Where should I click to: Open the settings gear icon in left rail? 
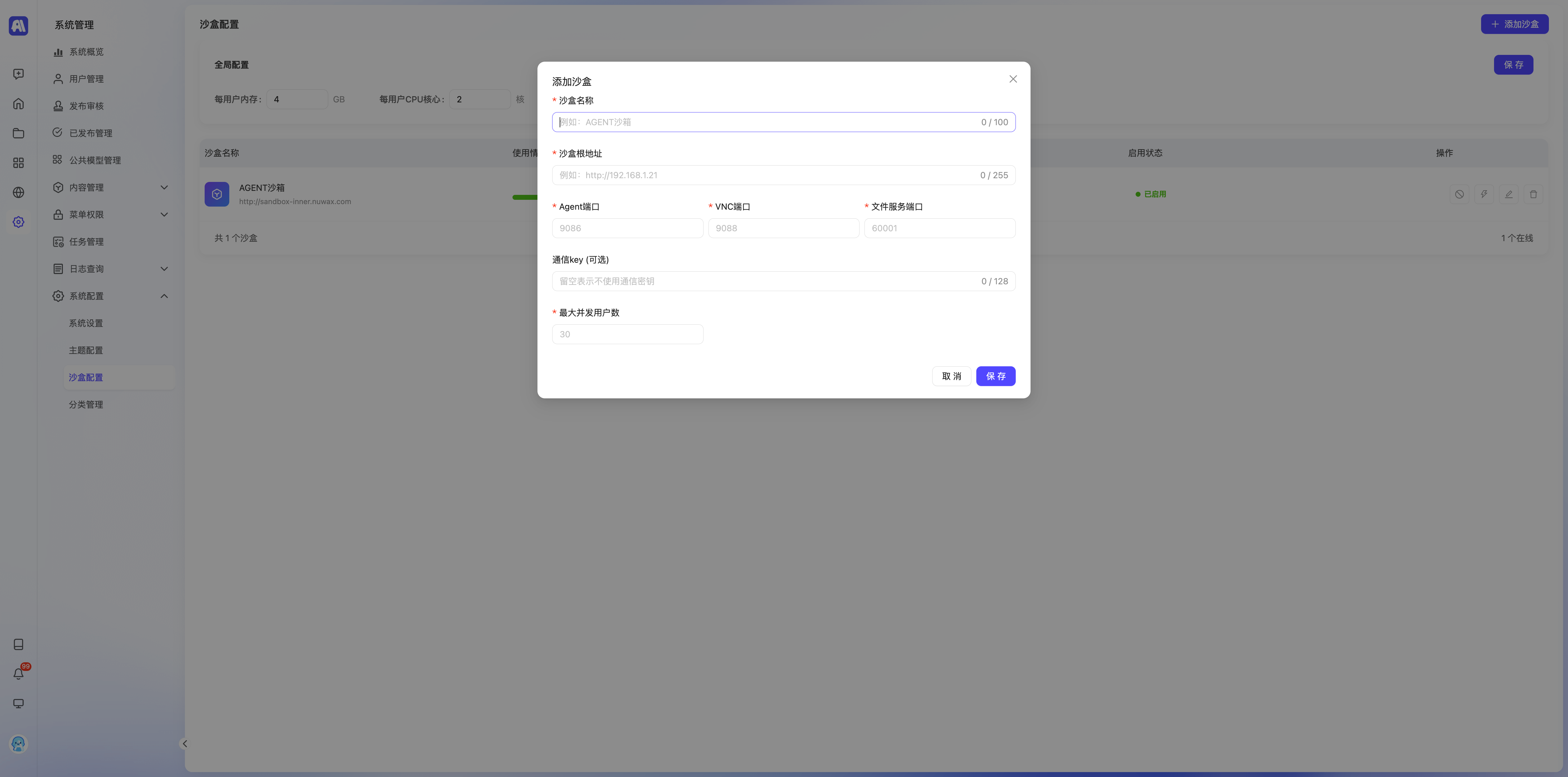(18, 222)
